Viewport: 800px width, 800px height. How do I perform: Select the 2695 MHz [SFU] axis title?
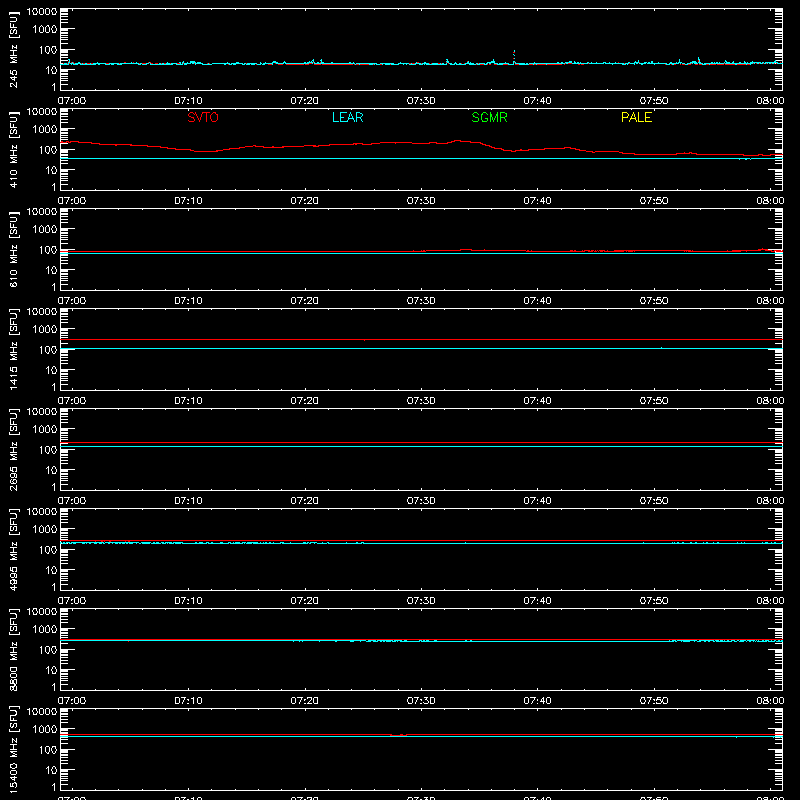(14, 449)
